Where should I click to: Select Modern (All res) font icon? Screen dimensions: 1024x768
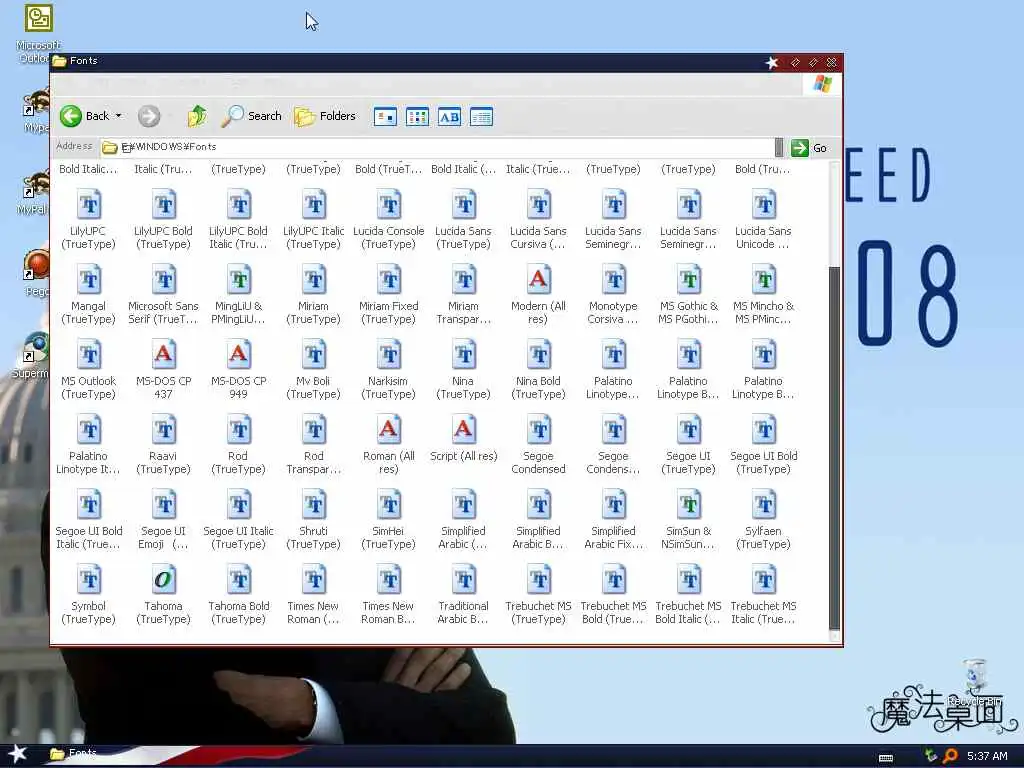coord(538,280)
